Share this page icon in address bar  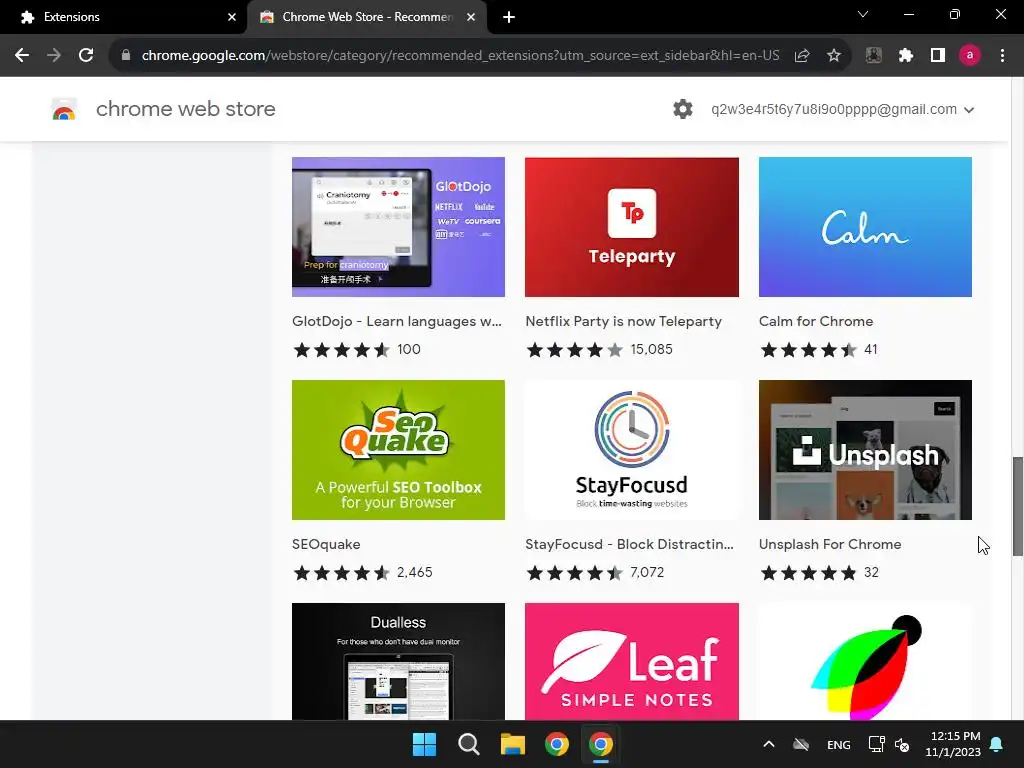[x=802, y=56]
